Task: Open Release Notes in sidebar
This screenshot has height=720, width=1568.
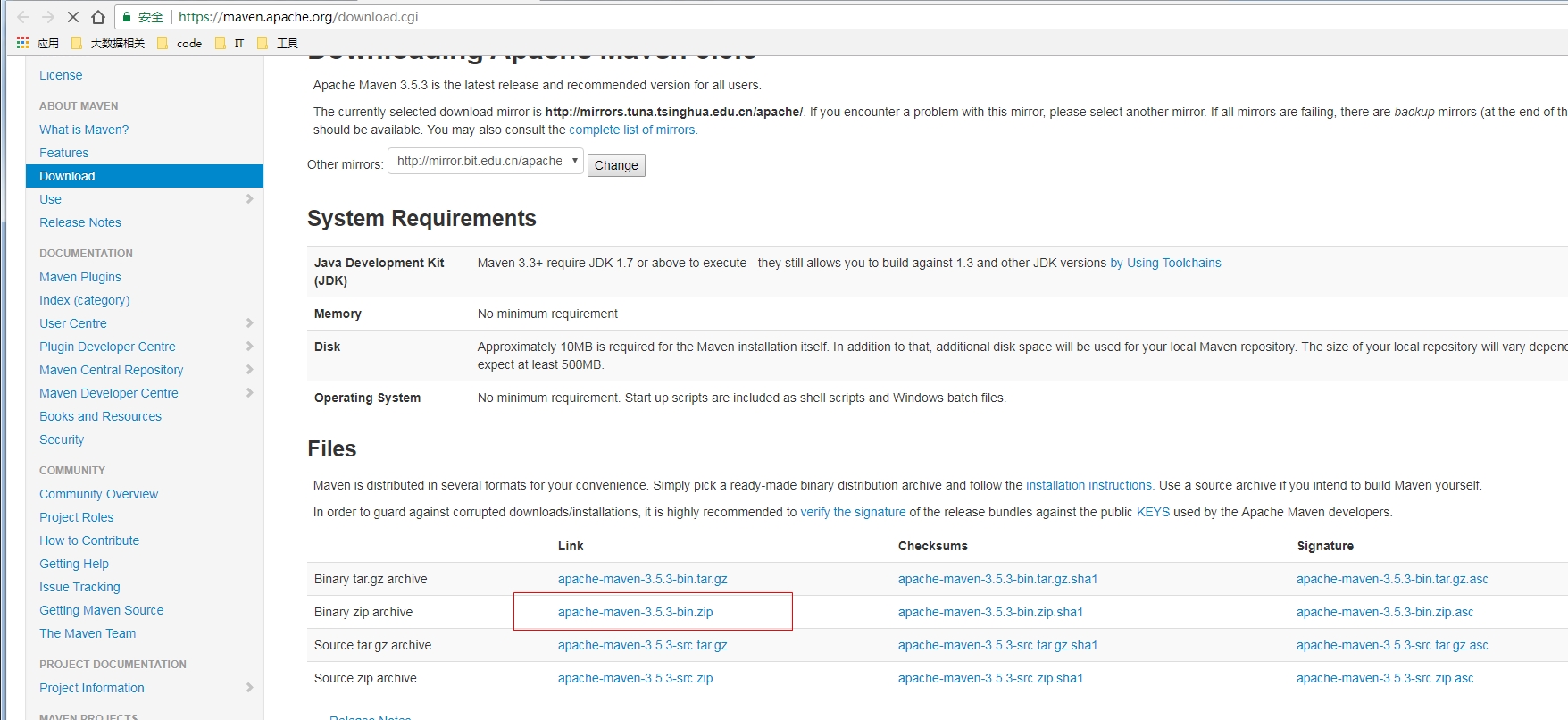Action: tap(80, 222)
